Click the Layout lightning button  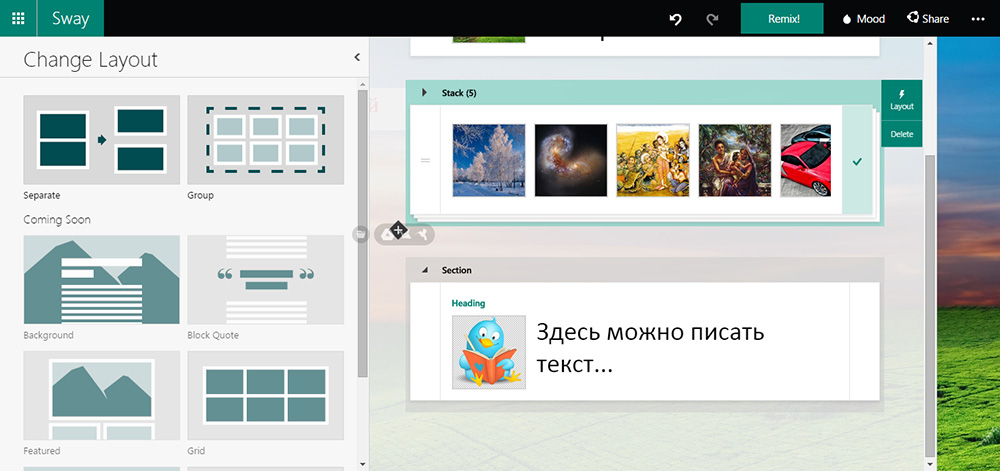pyautogui.click(x=902, y=100)
